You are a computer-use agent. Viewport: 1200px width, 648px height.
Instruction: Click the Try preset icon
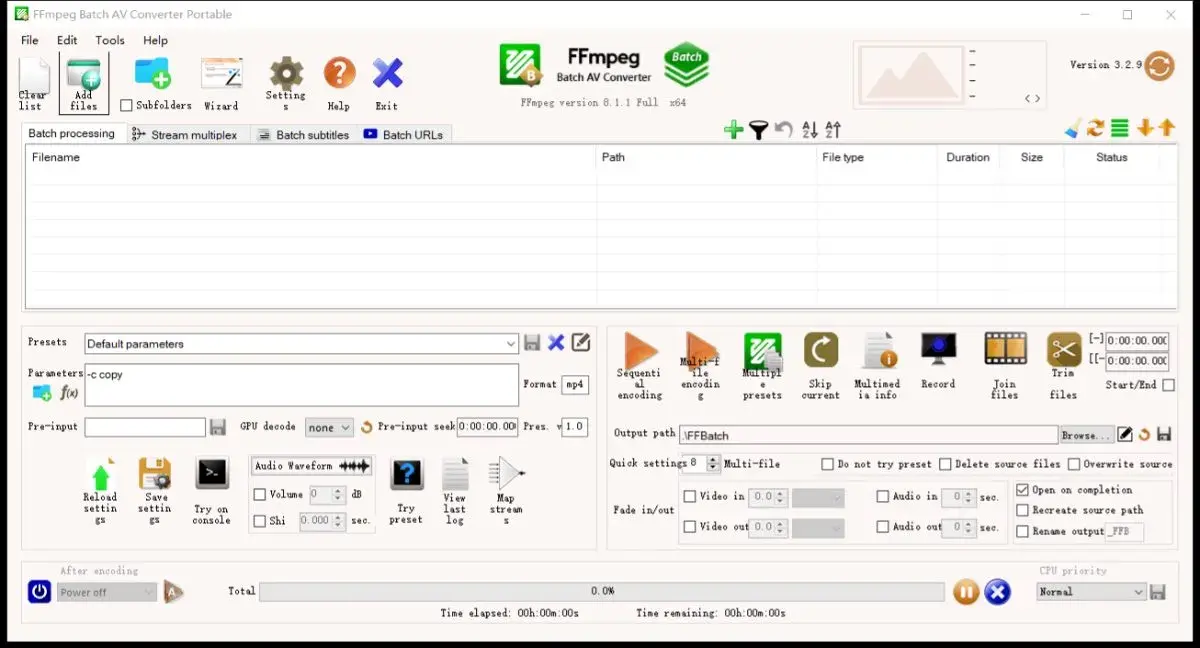(406, 474)
